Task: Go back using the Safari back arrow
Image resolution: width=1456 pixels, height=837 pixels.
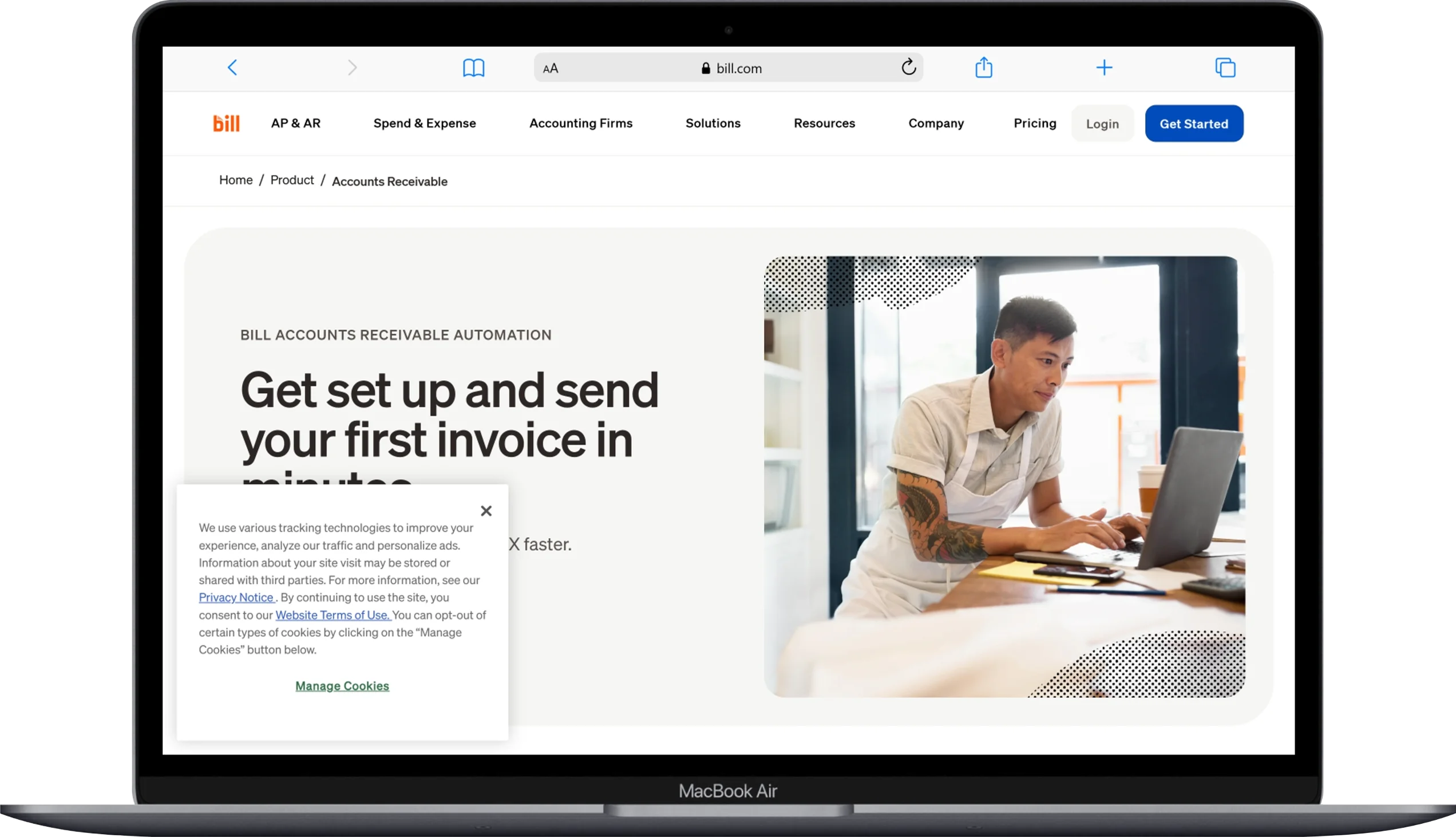Action: (232, 68)
